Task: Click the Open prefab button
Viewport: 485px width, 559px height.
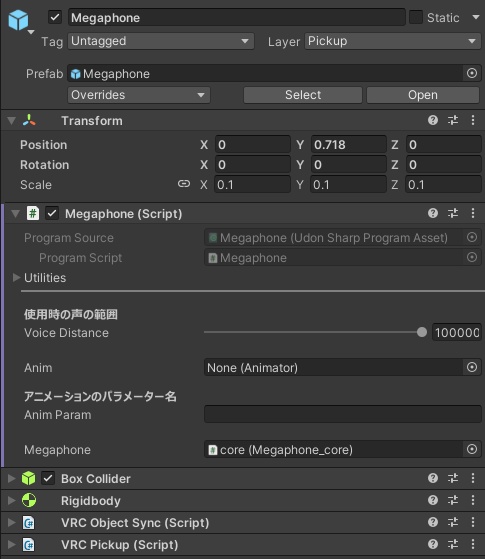Action: pos(423,95)
